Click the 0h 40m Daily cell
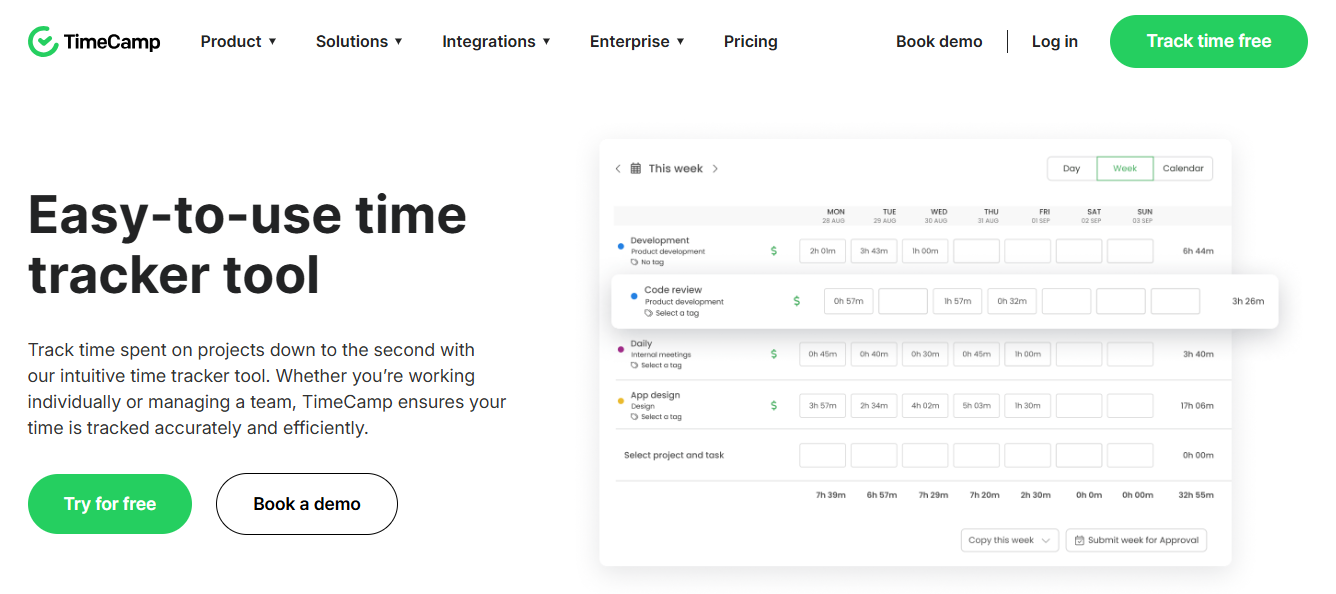The image size is (1336, 594). (874, 354)
